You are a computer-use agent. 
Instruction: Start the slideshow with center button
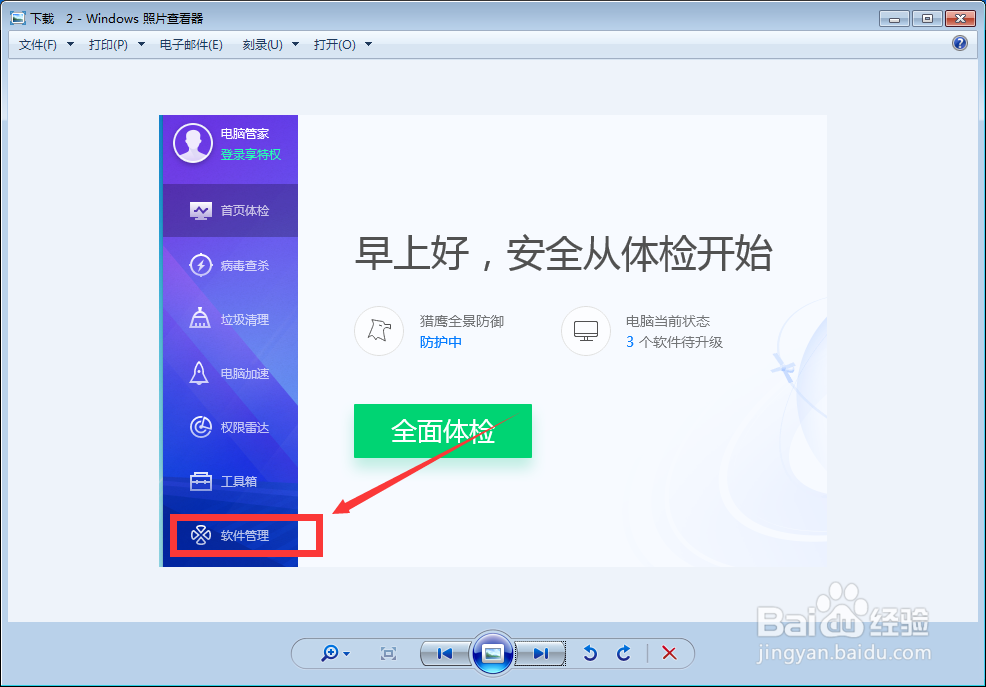point(493,654)
